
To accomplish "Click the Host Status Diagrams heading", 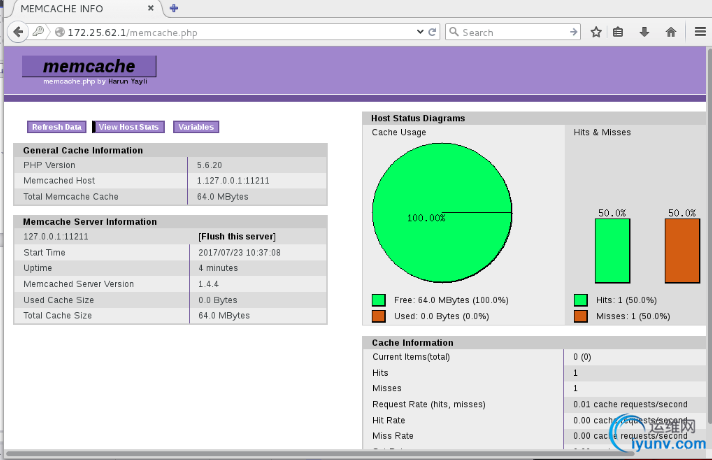I will click(x=418, y=118).
